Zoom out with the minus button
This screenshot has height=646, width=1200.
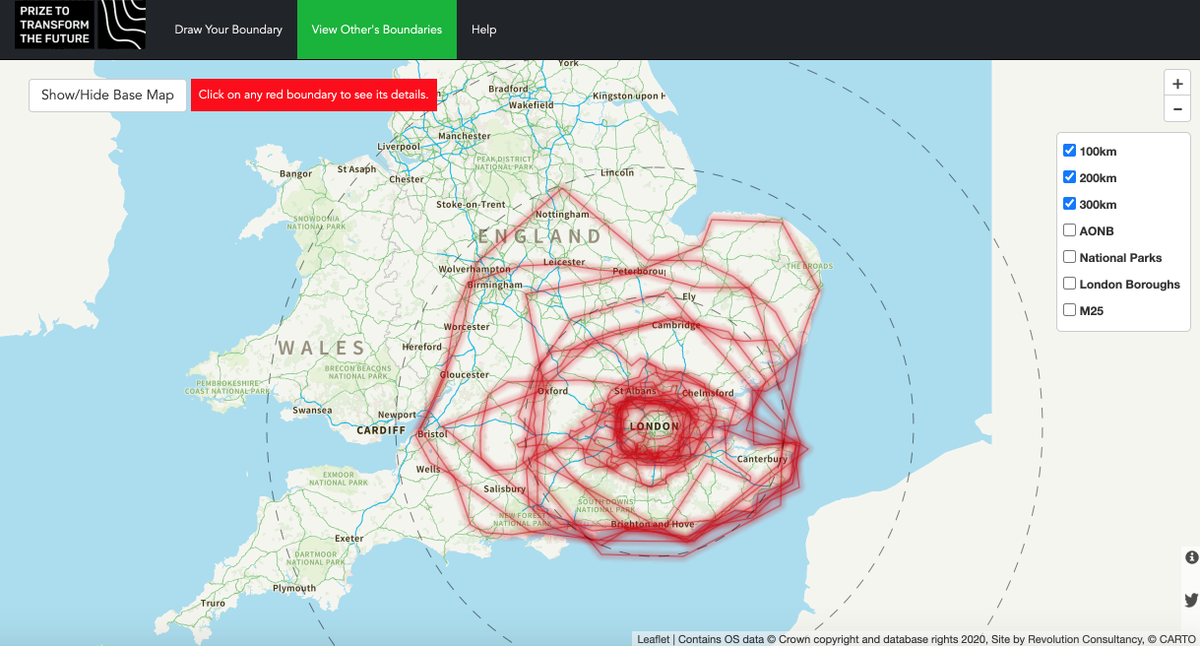click(1177, 109)
